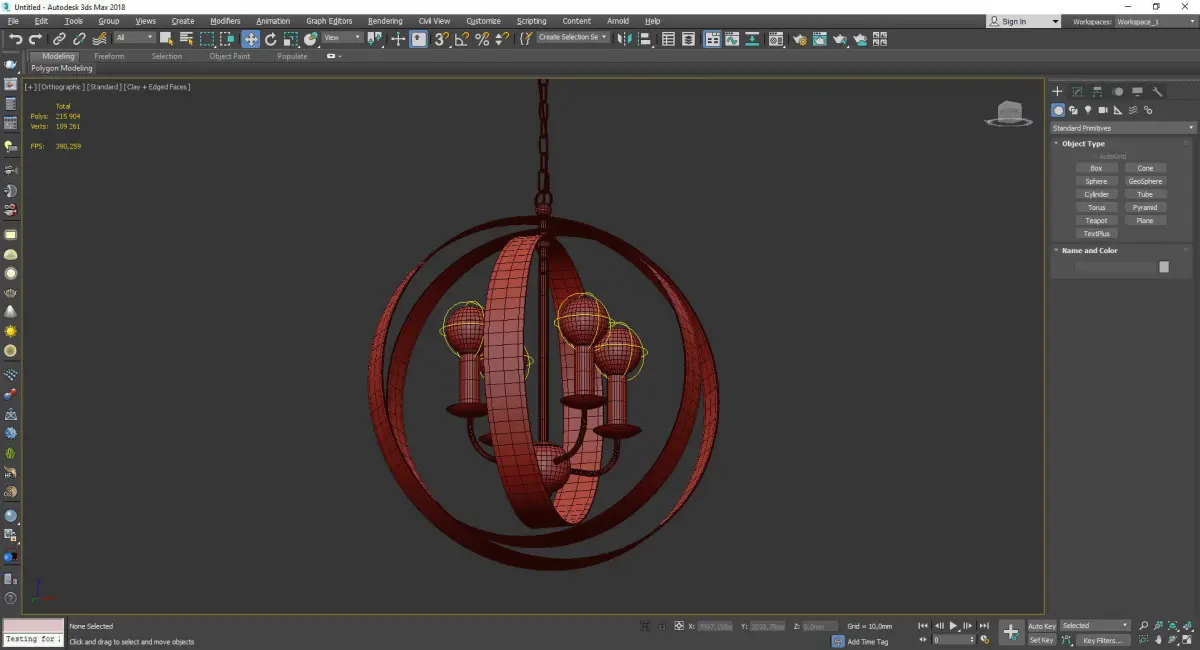The height and width of the screenshot is (650, 1200).
Task: Click the GeoSphere primitive button
Action: (x=1145, y=181)
